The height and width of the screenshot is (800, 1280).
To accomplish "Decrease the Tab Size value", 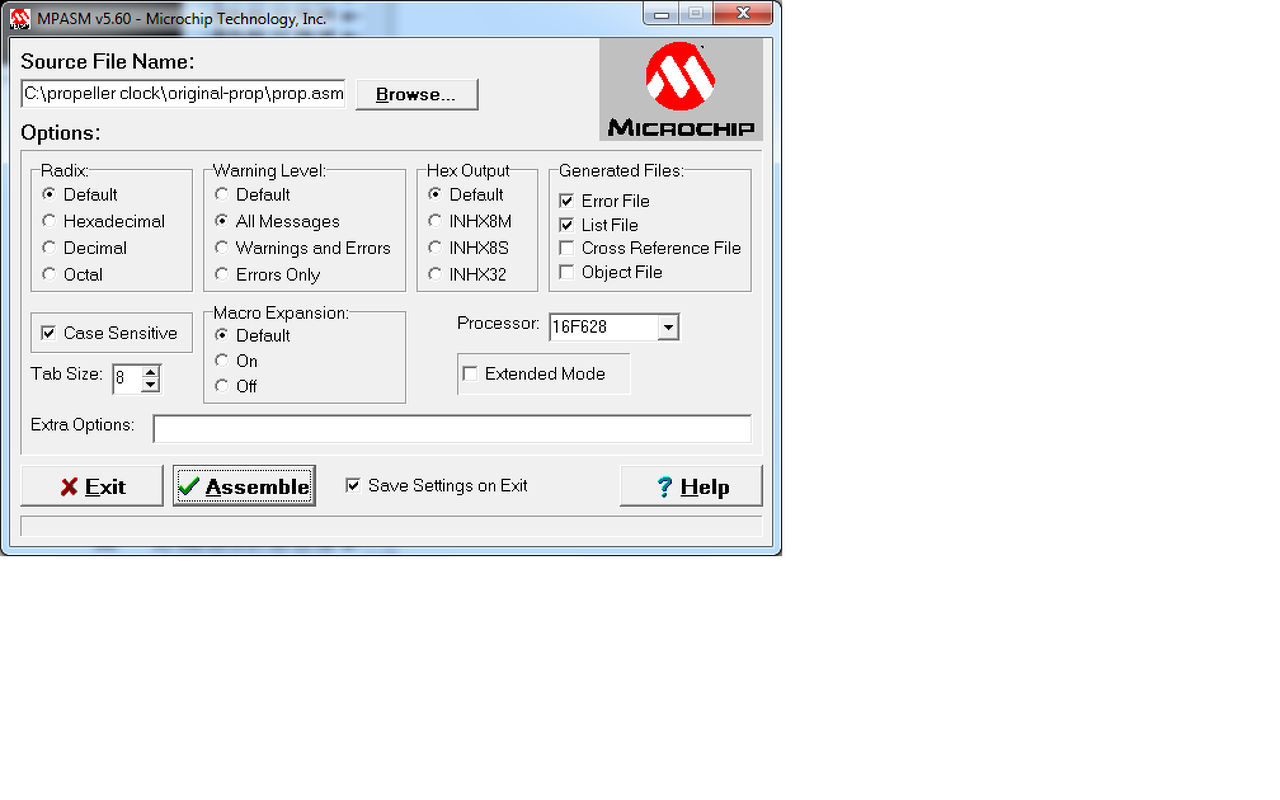I will [x=150, y=384].
